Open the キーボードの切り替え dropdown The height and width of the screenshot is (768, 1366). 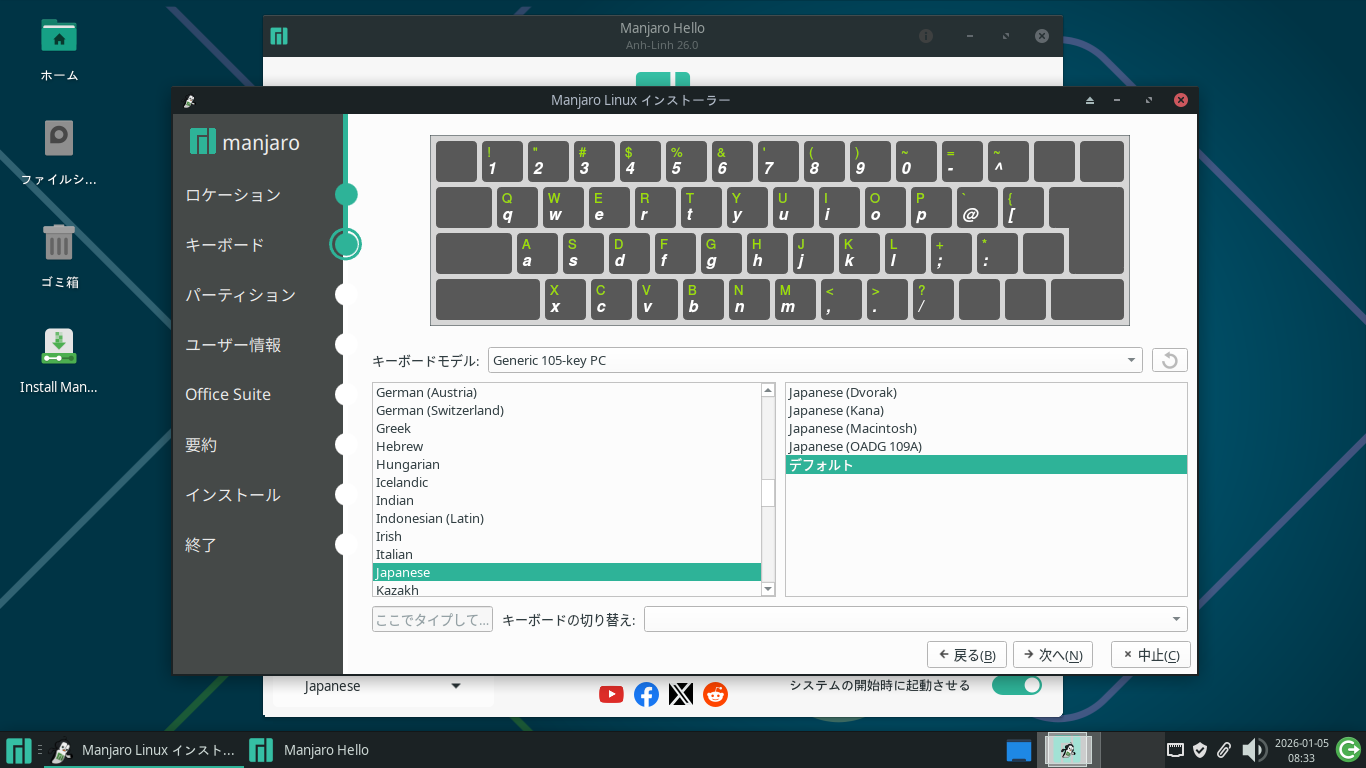point(916,619)
